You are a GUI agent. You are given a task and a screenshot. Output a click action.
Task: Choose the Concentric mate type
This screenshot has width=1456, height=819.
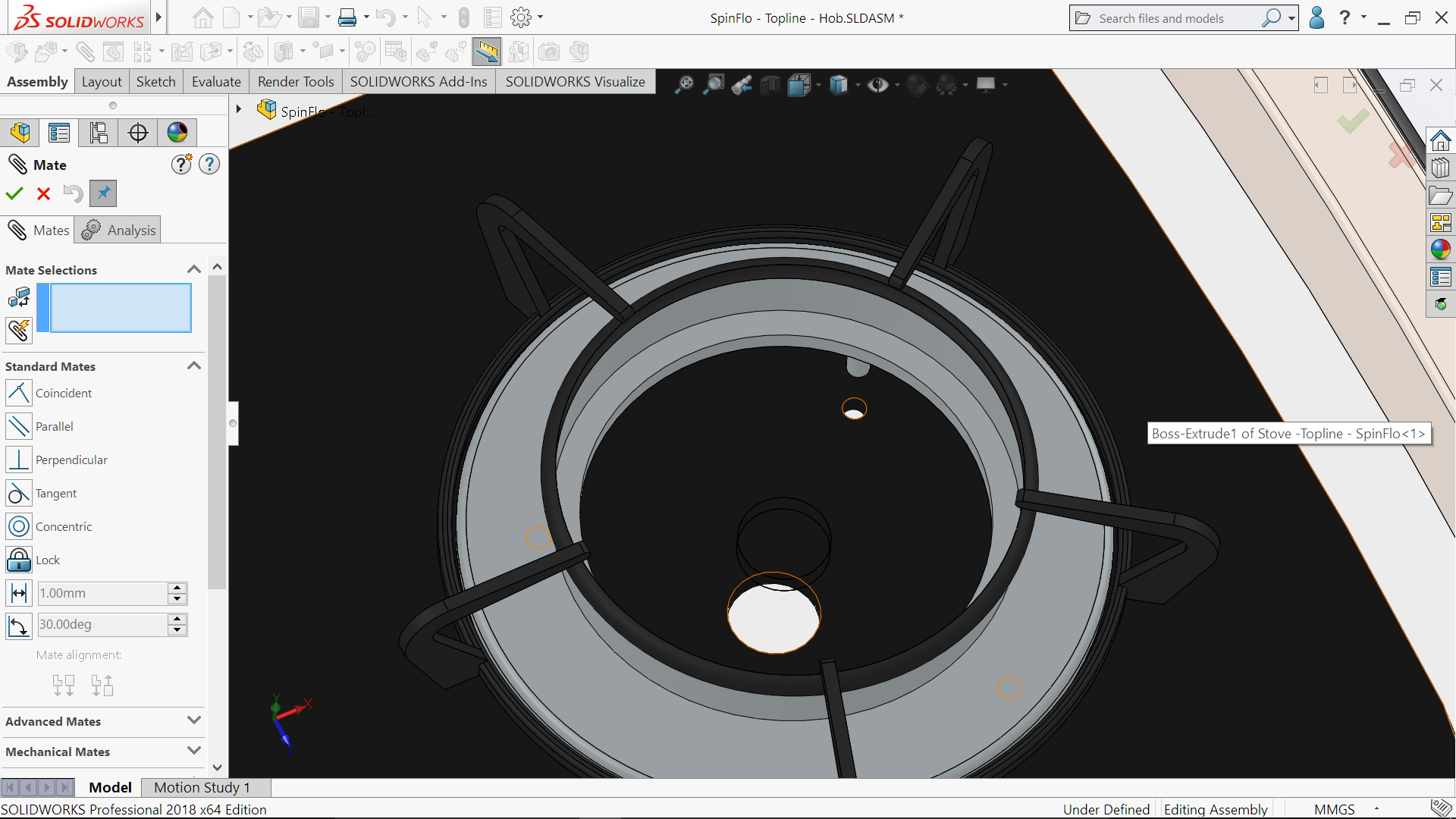[x=19, y=526]
